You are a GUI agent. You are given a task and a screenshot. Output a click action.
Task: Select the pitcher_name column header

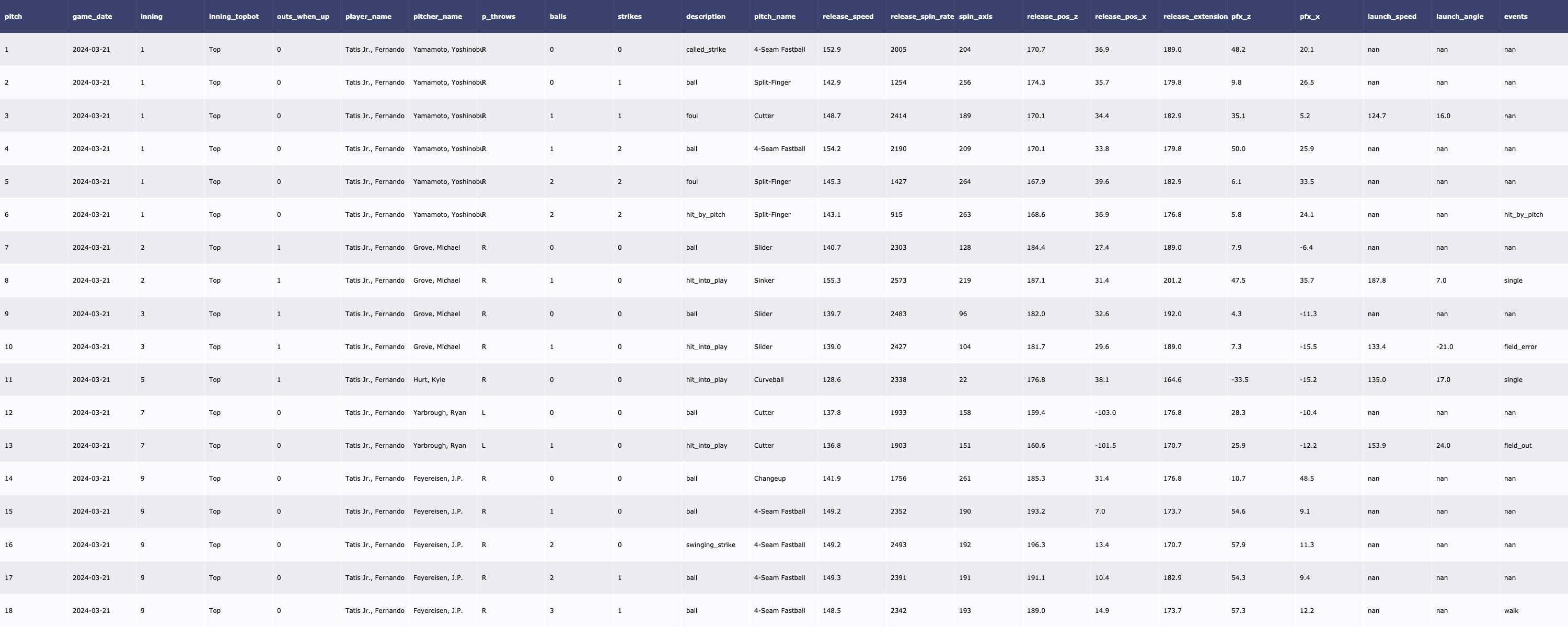click(437, 16)
